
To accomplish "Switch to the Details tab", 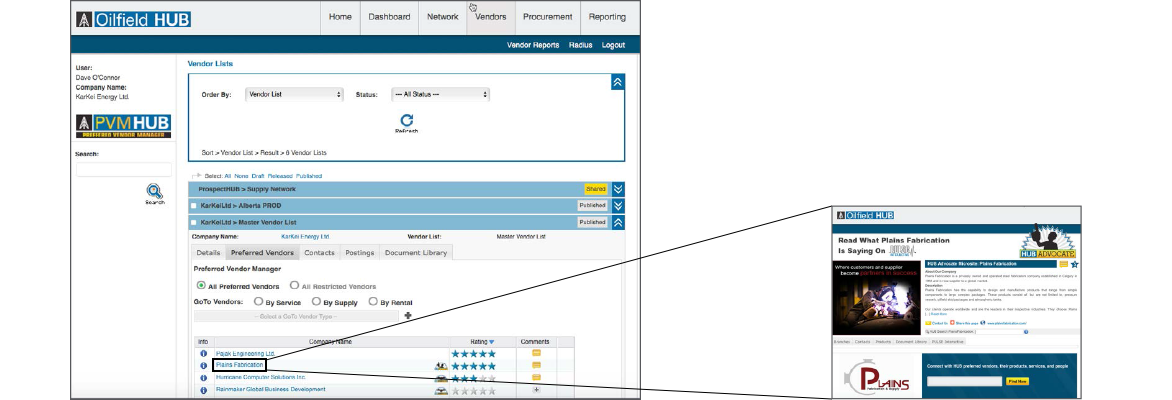I will tap(208, 253).
